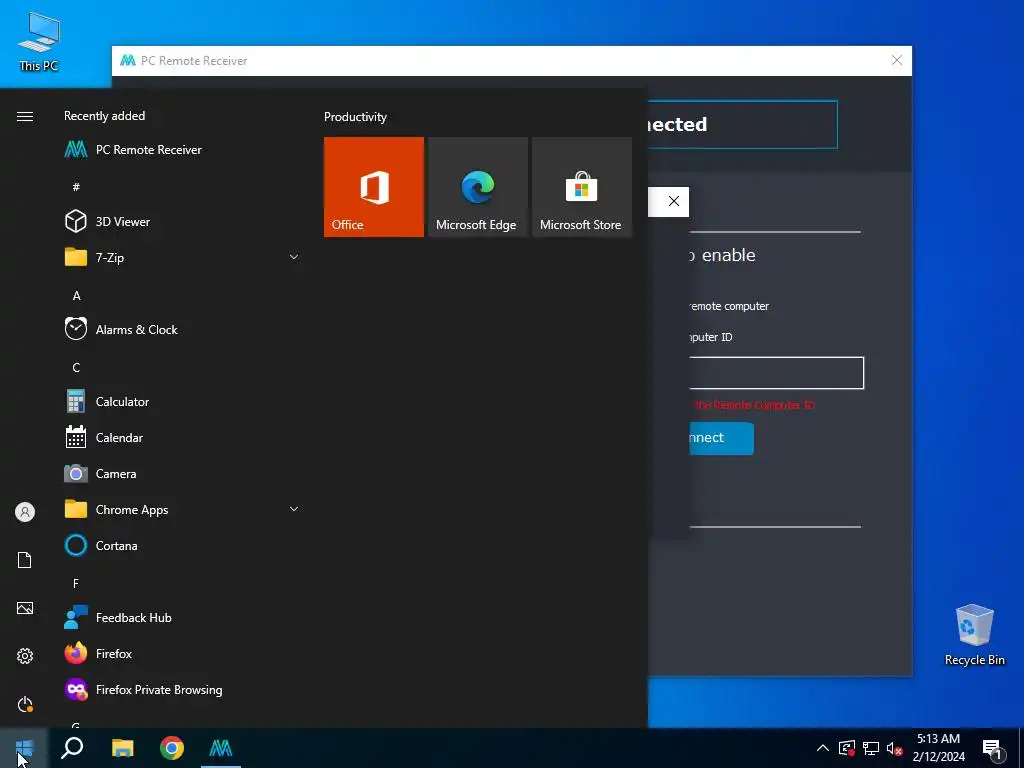Select the letter F group header
This screenshot has height=768, width=1024.
[x=76, y=583]
